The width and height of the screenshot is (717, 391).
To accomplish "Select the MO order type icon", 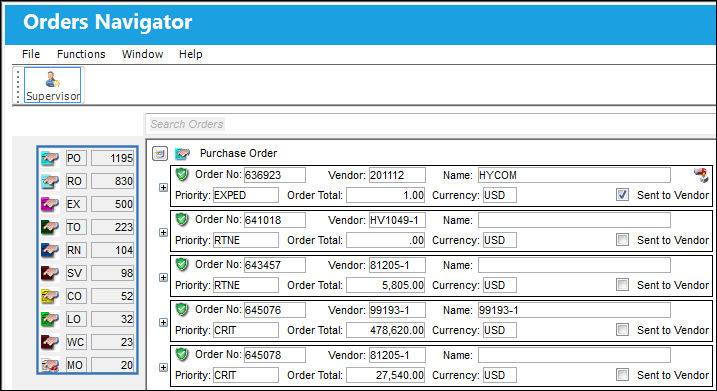I will 50,365.
